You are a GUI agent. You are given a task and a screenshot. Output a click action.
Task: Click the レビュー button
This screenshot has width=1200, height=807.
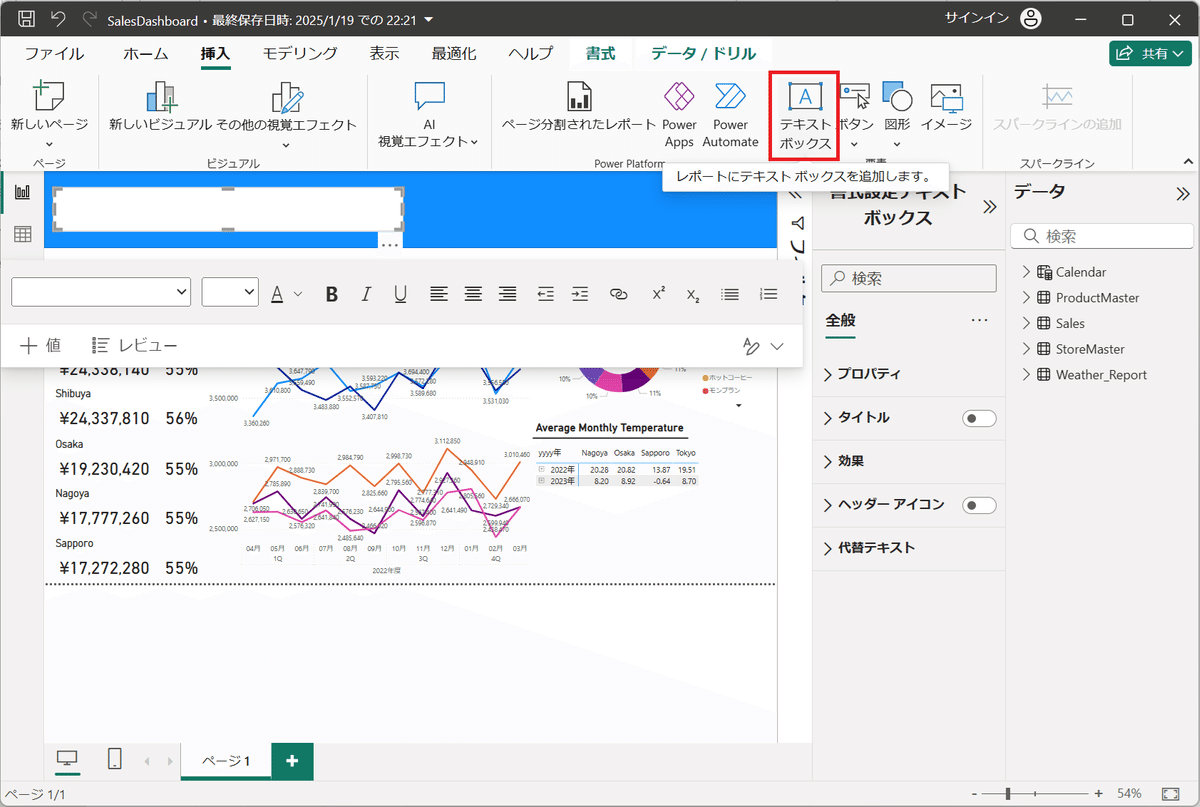[x=135, y=346]
